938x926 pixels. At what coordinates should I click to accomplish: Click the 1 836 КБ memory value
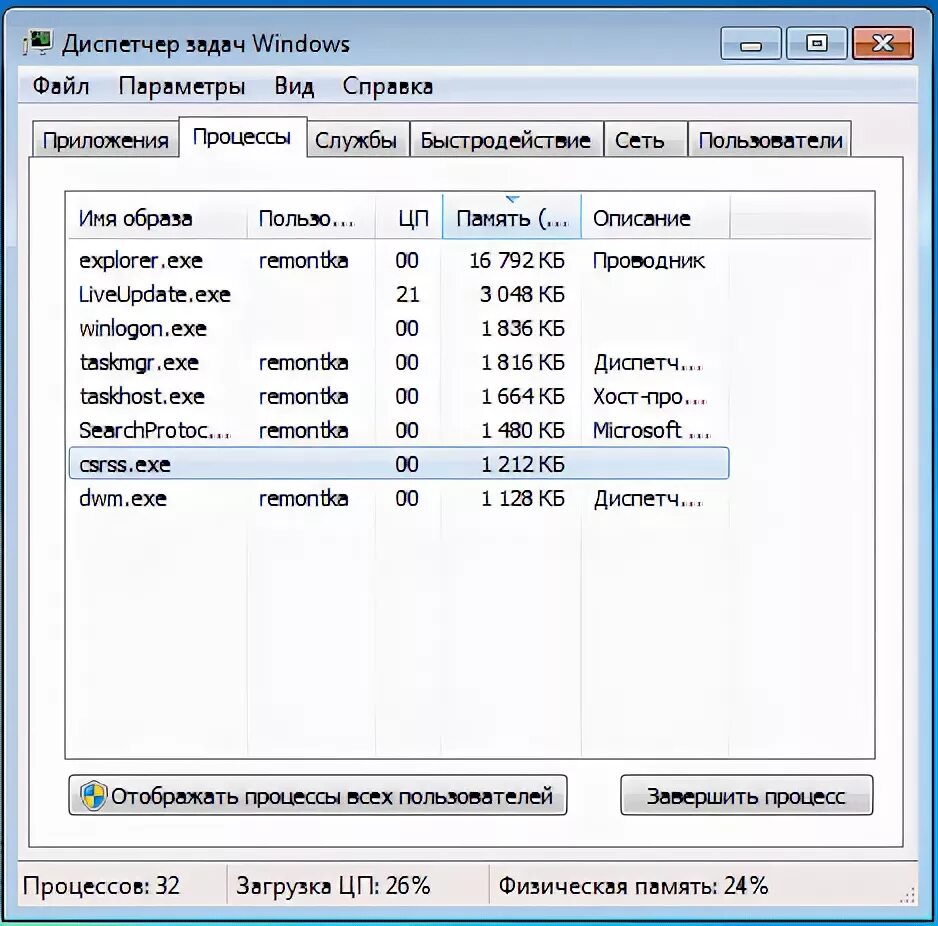pyautogui.click(x=523, y=328)
